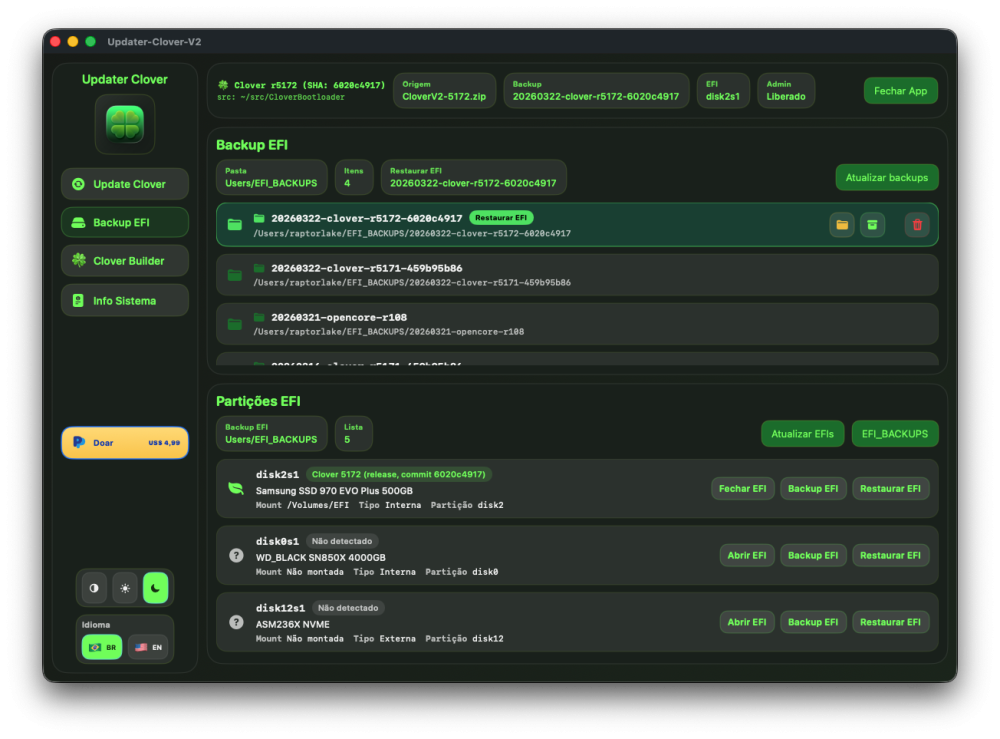The image size is (1000, 739).
Task: Click Fechar EFI for disk2s1
Action: click(x=742, y=488)
